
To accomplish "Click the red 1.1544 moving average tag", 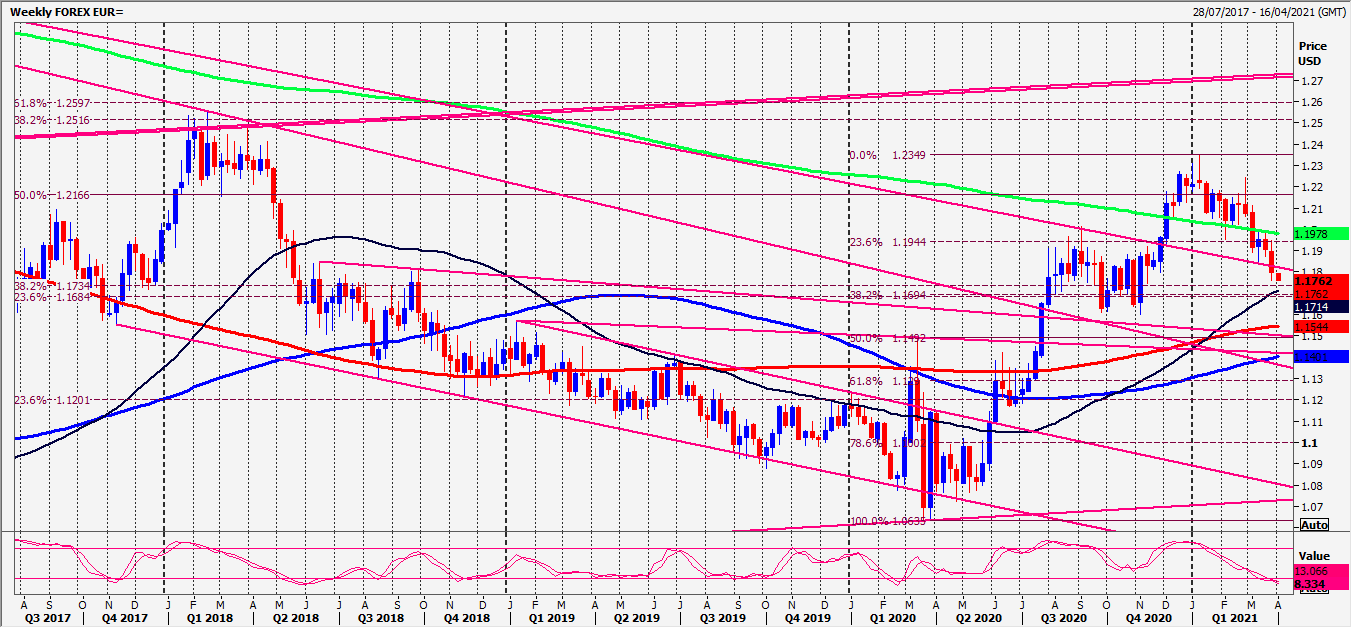I will [x=1312, y=325].
